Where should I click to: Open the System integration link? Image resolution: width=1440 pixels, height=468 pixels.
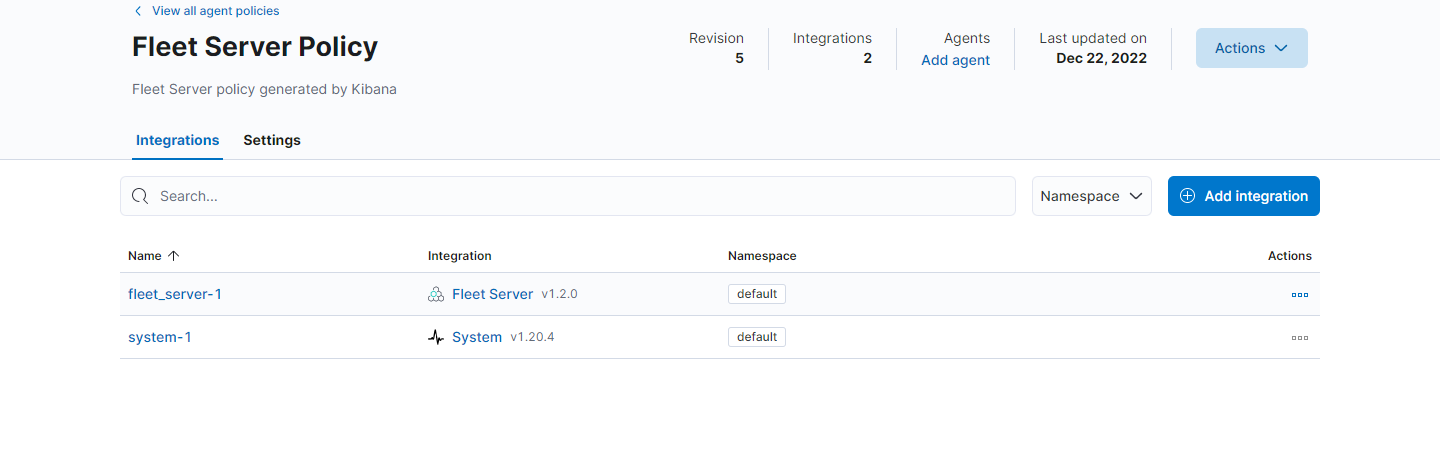[x=477, y=337]
